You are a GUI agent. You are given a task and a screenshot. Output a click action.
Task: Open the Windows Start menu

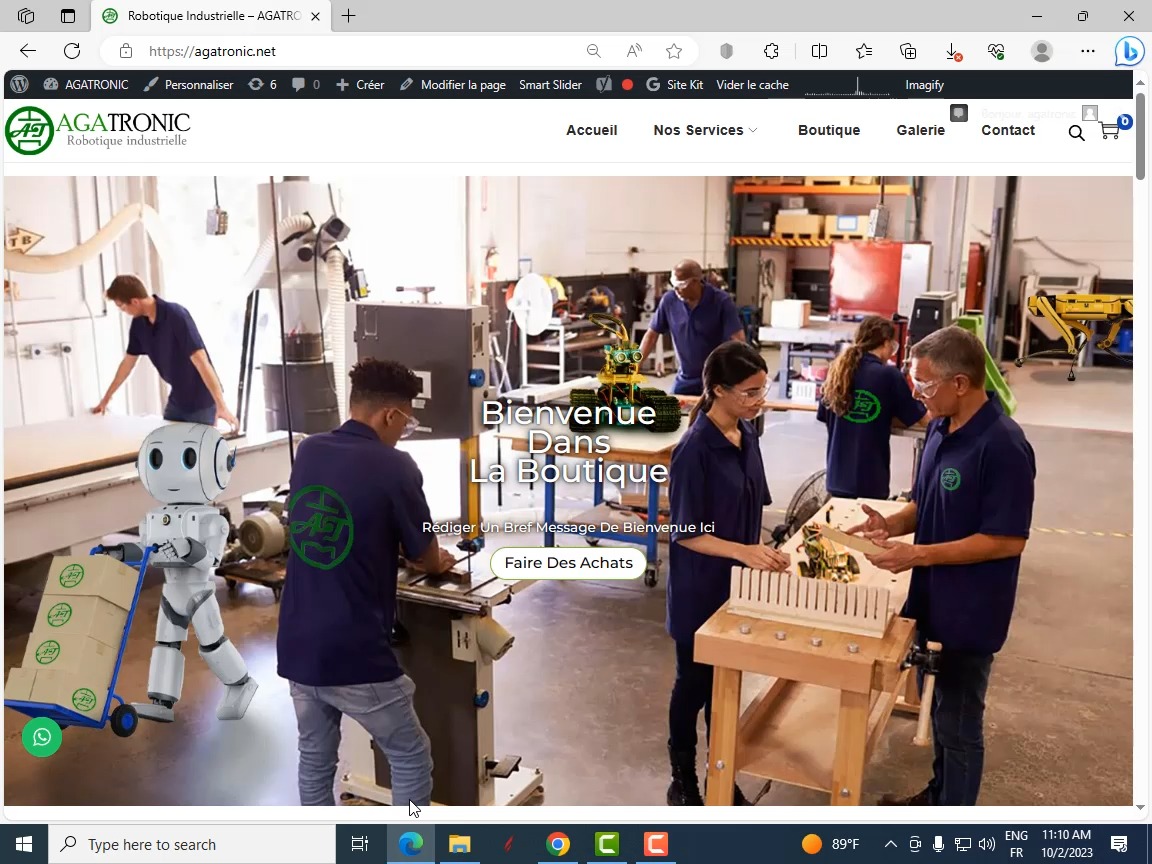coord(24,844)
